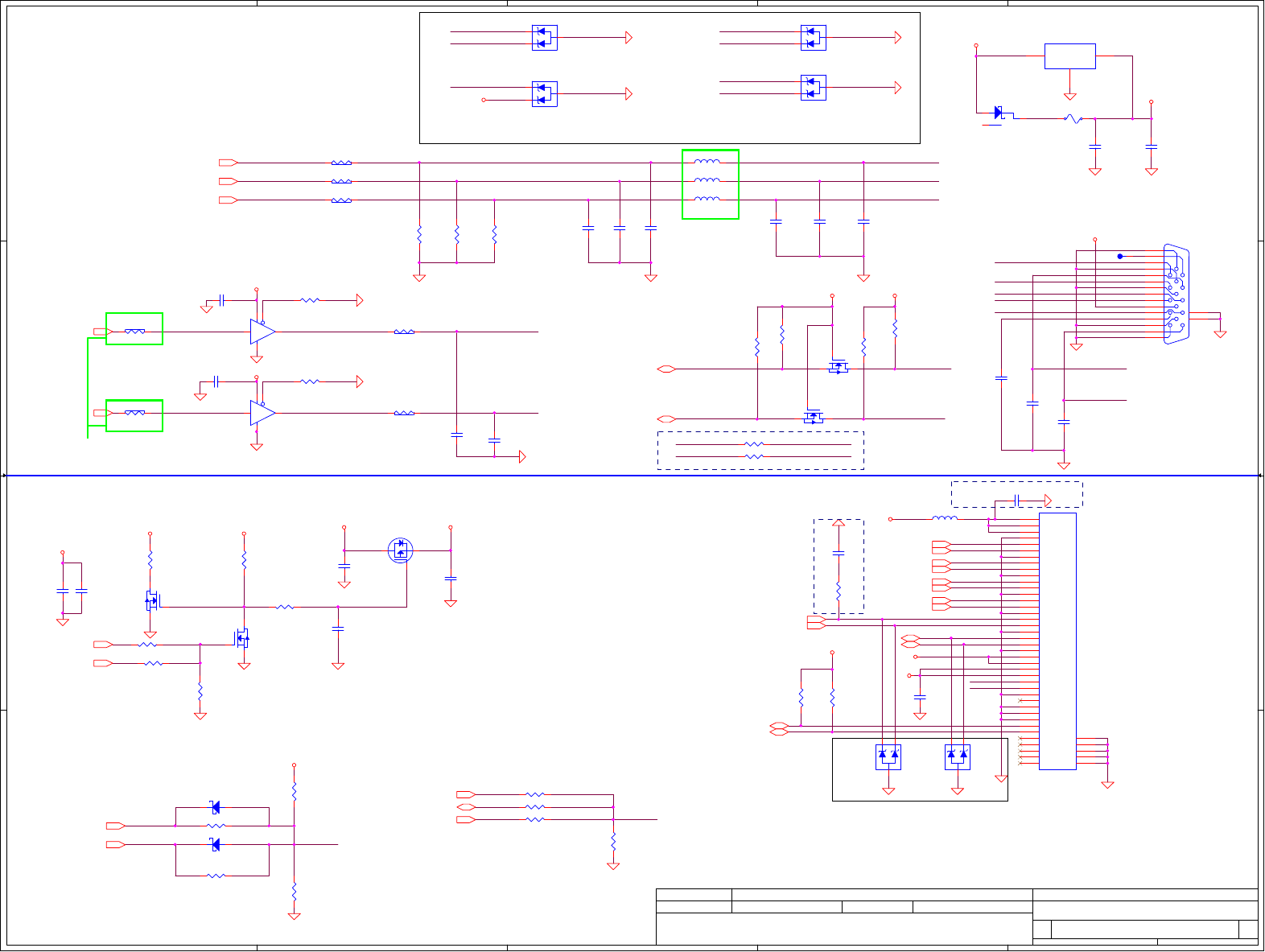
Task: Select the inductor feeding the tall connector
Action: coord(945,519)
